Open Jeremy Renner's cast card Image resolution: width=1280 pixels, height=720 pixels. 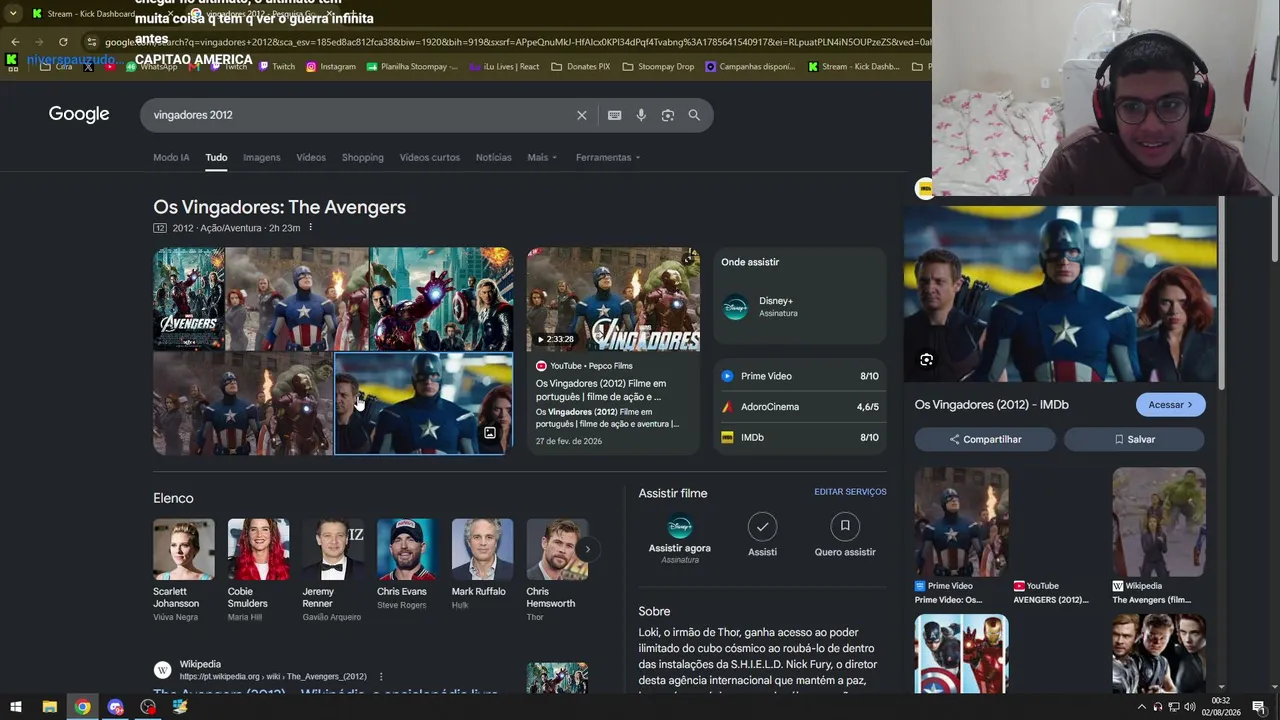click(x=333, y=570)
